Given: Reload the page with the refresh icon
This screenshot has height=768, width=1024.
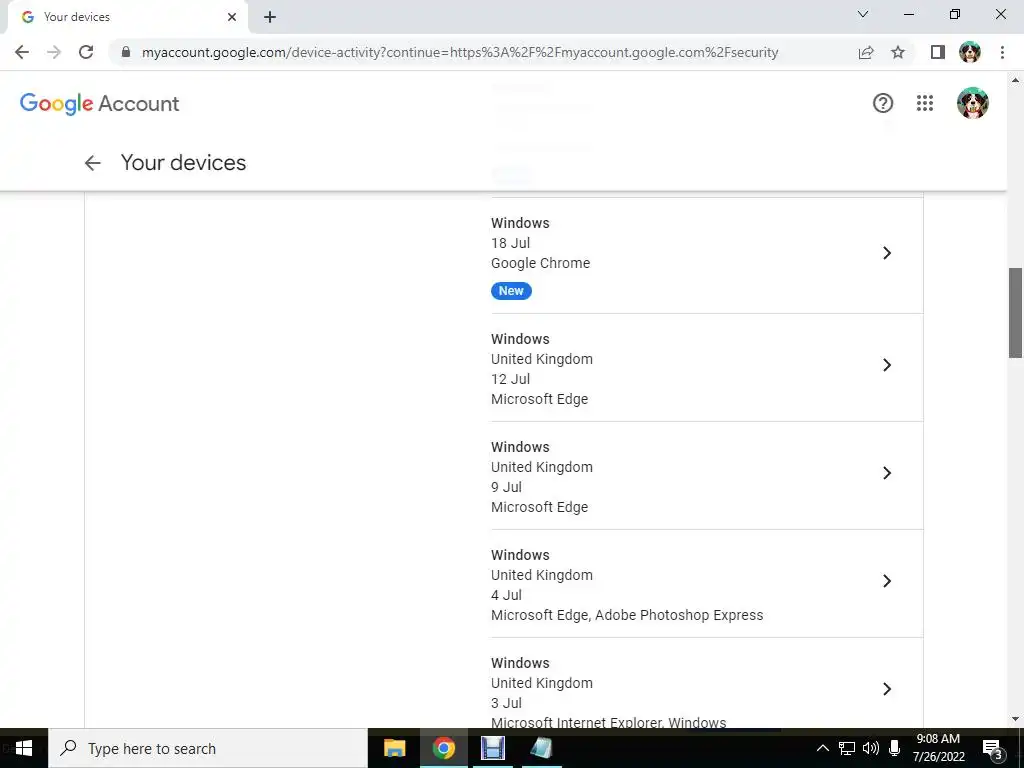Looking at the screenshot, I should [86, 52].
